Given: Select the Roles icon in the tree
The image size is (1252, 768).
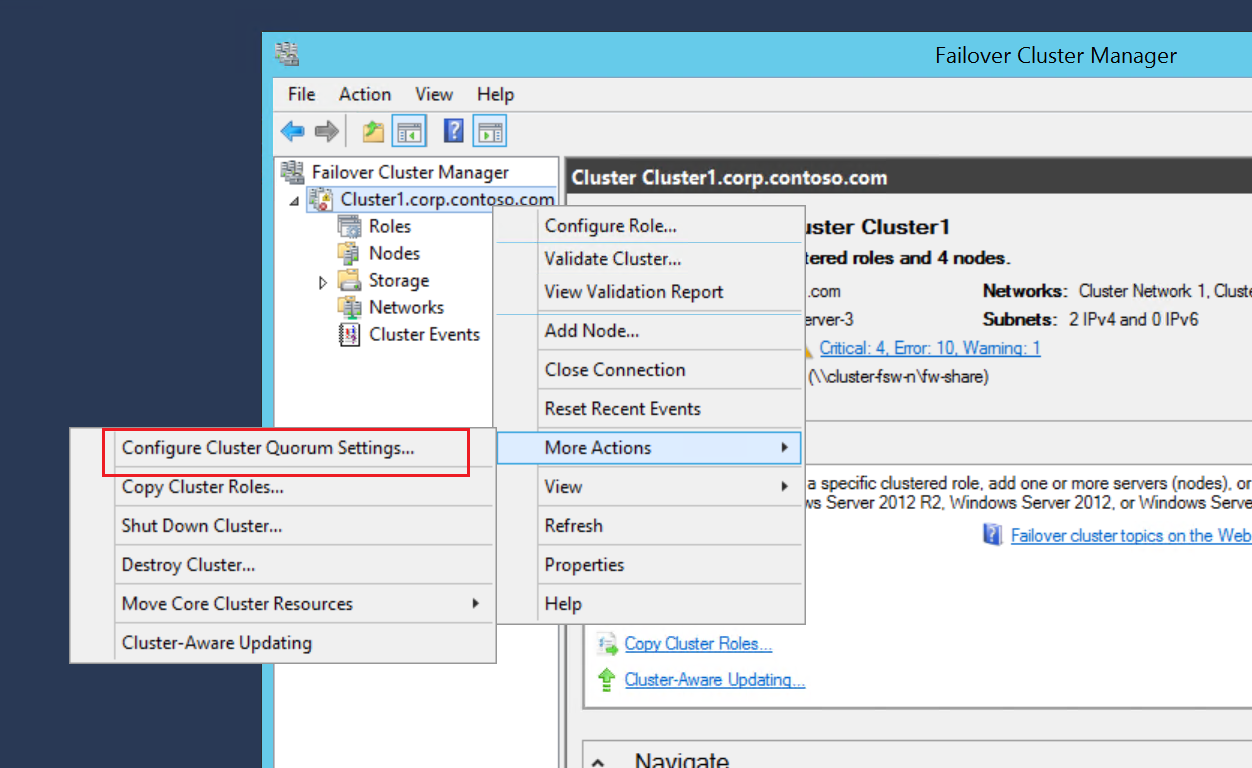Looking at the screenshot, I should [x=348, y=227].
